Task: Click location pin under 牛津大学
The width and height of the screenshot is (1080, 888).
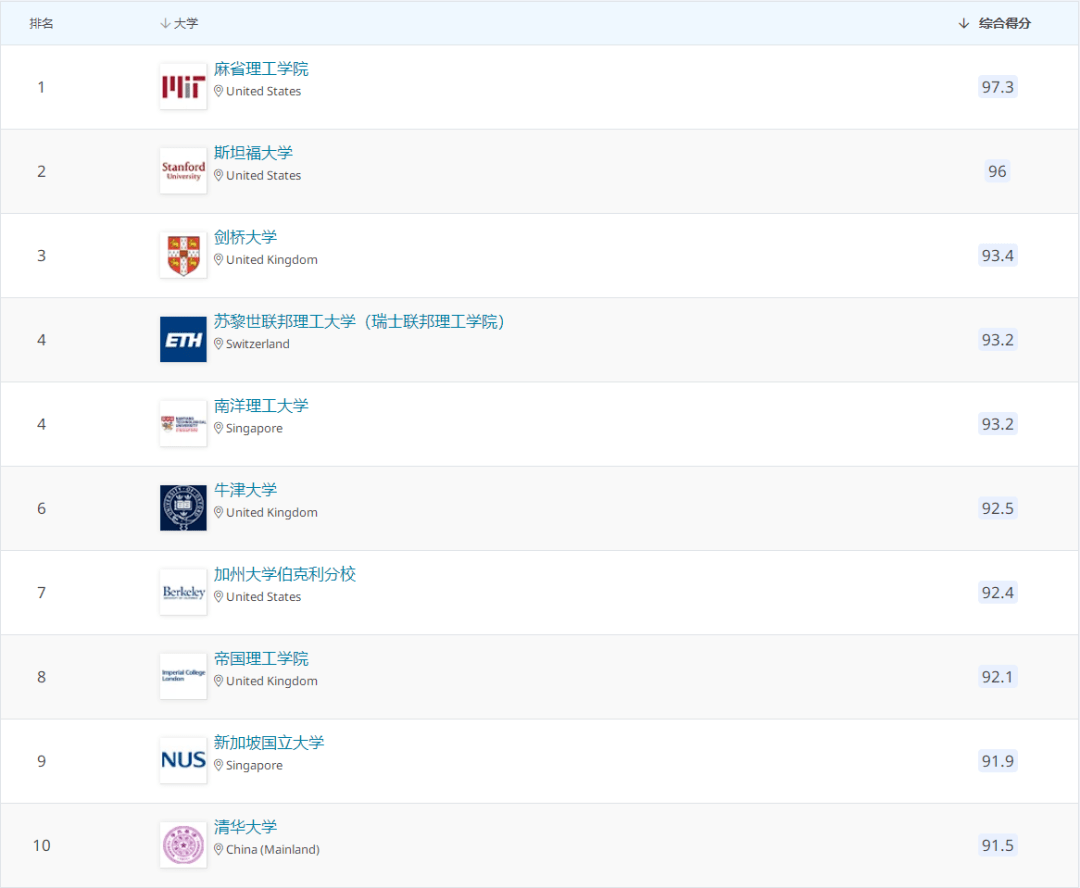Action: [218, 513]
